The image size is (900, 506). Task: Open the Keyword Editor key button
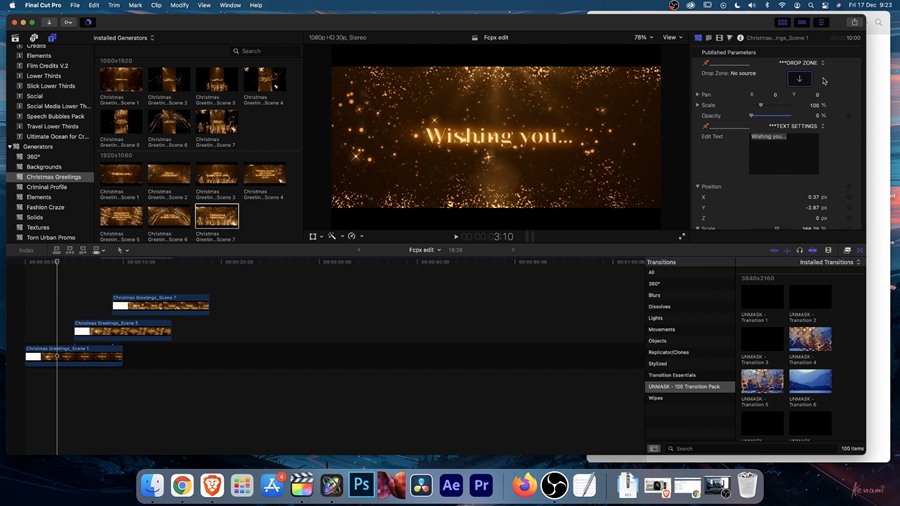point(68,22)
